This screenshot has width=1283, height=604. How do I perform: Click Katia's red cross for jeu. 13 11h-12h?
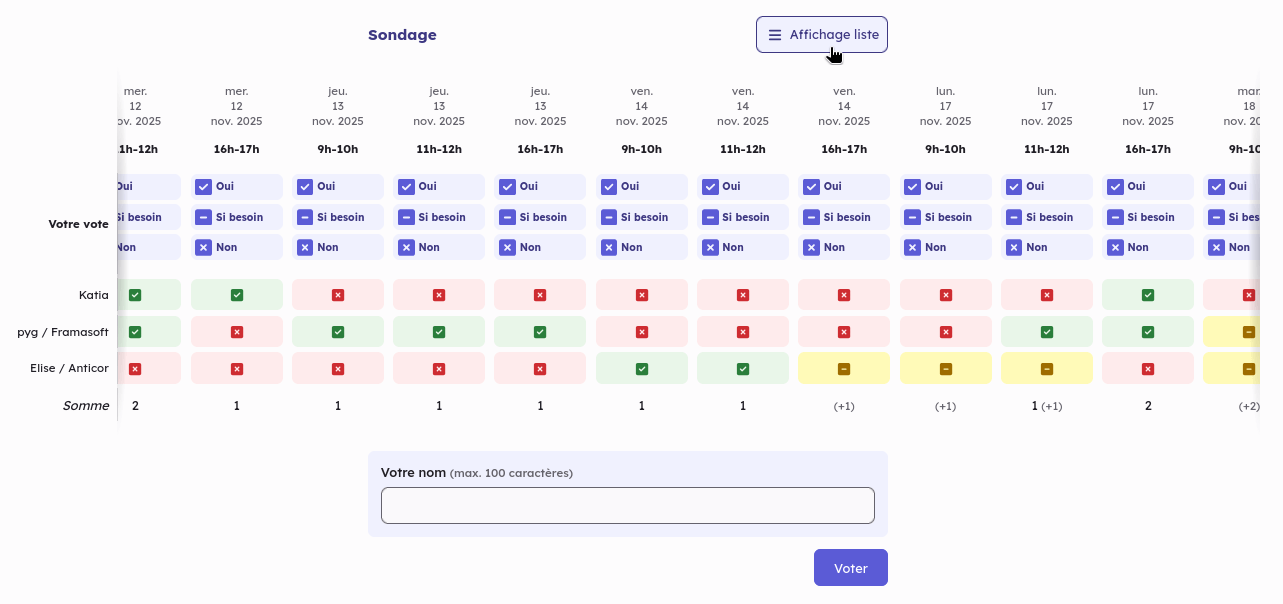[x=439, y=295]
